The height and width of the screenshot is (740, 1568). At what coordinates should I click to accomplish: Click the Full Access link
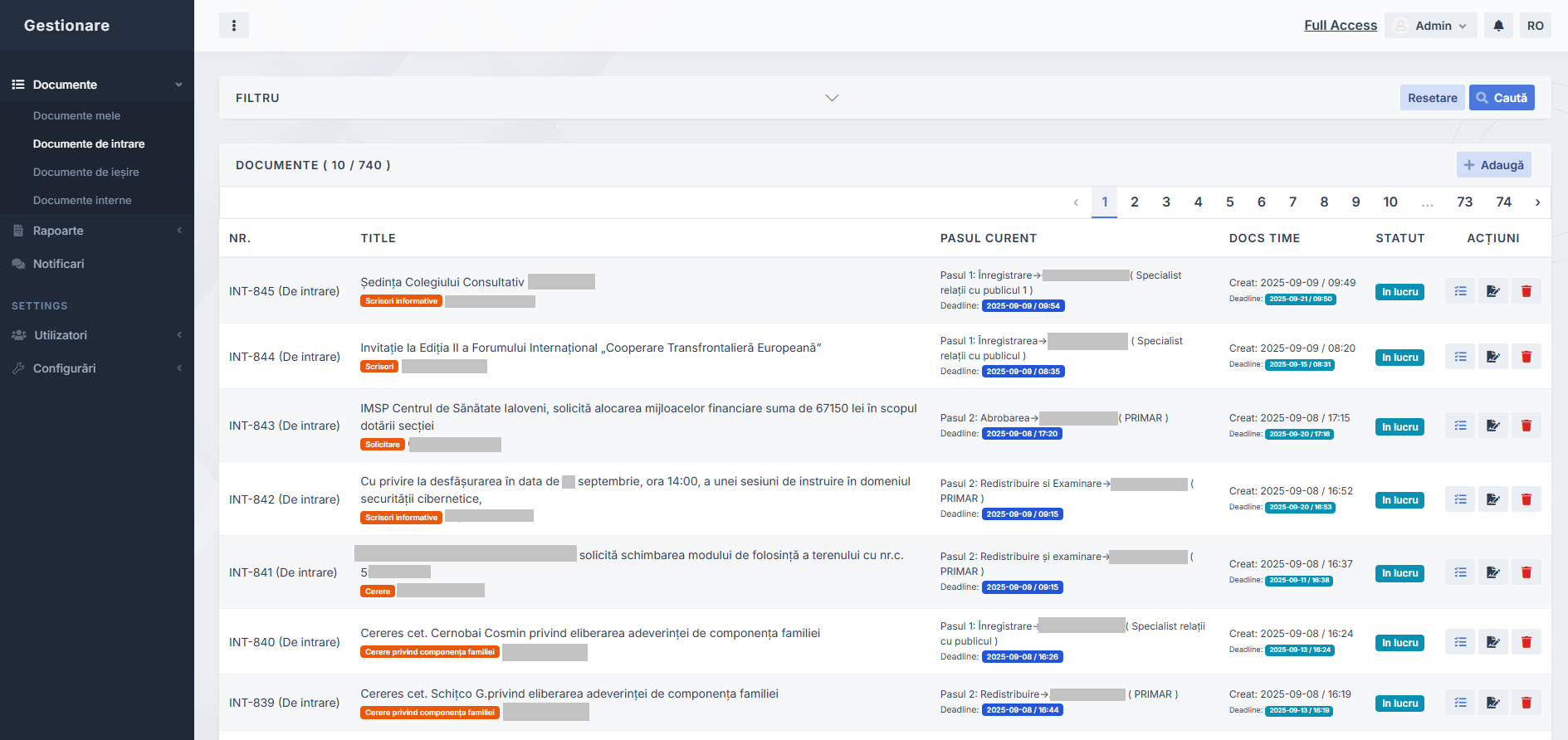[x=1340, y=26]
